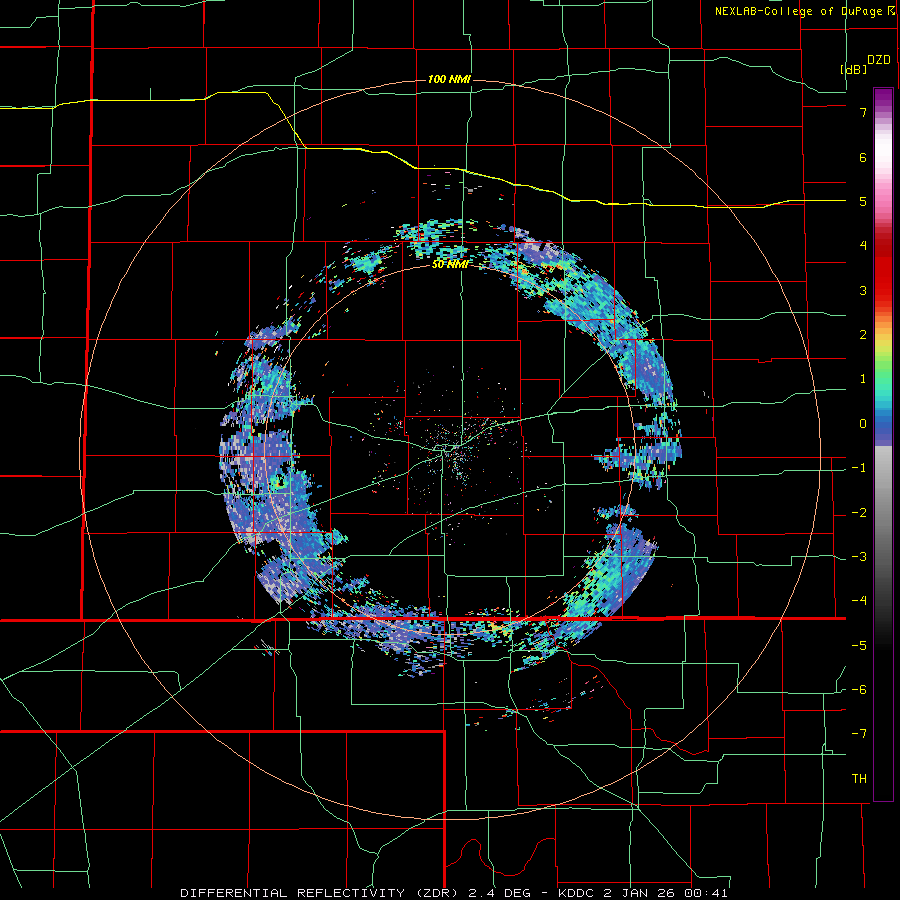Click the DZD product label
This screenshot has height=900, width=900.
tap(879, 60)
